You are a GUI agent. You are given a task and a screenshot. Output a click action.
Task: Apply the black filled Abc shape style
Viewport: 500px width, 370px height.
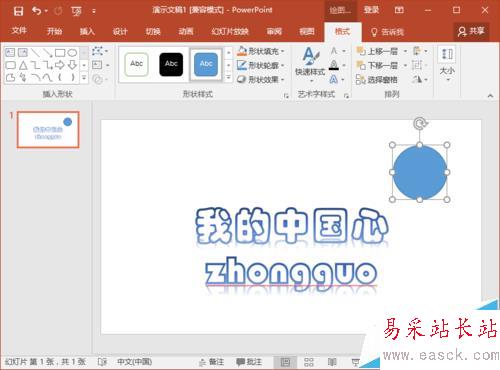click(171, 64)
